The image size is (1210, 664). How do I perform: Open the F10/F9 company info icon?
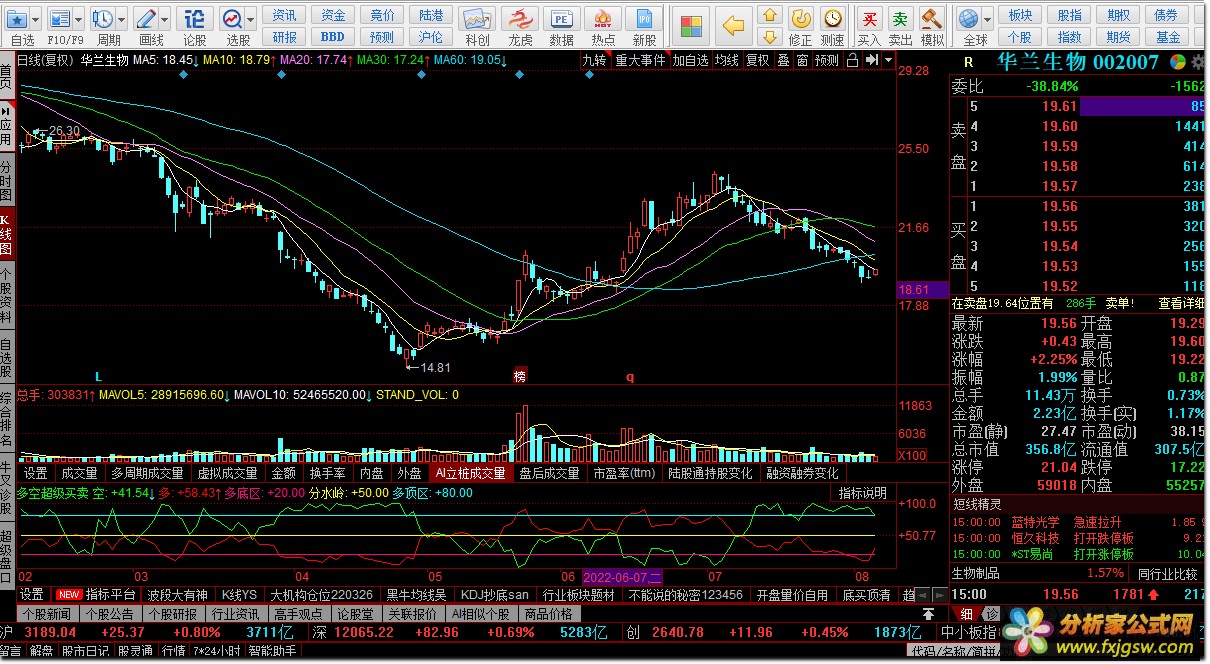click(x=60, y=19)
